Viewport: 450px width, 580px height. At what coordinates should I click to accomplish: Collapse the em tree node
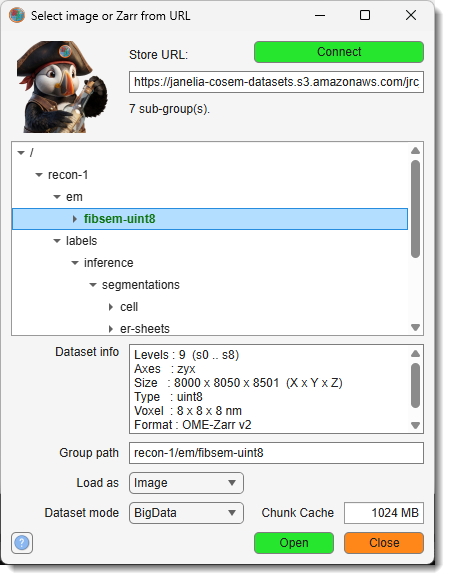click(x=57, y=197)
